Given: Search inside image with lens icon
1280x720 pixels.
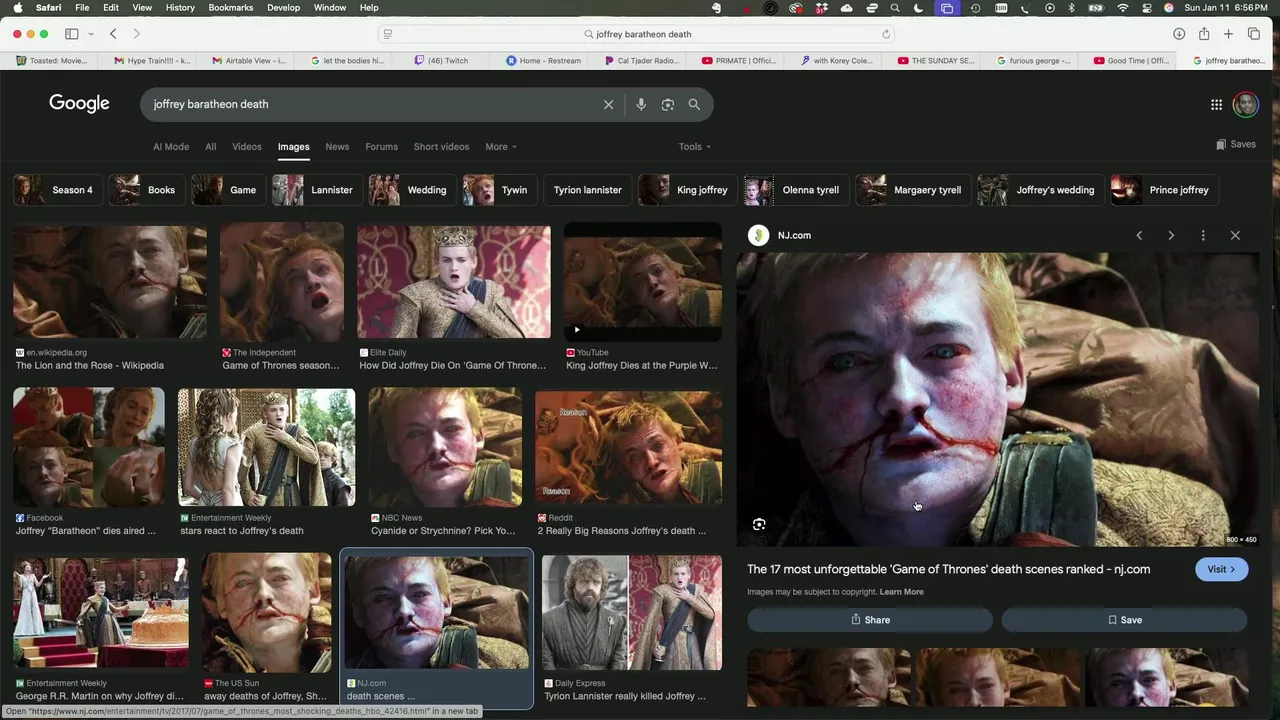Looking at the screenshot, I should point(759,524).
